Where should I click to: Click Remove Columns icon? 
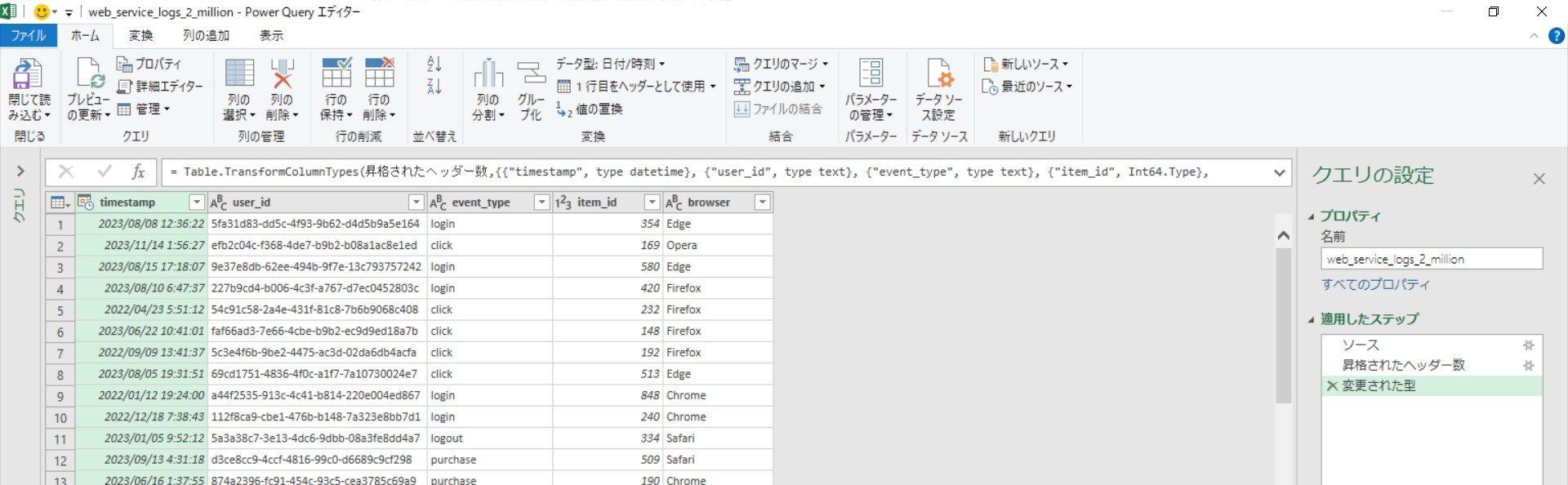coord(283,73)
